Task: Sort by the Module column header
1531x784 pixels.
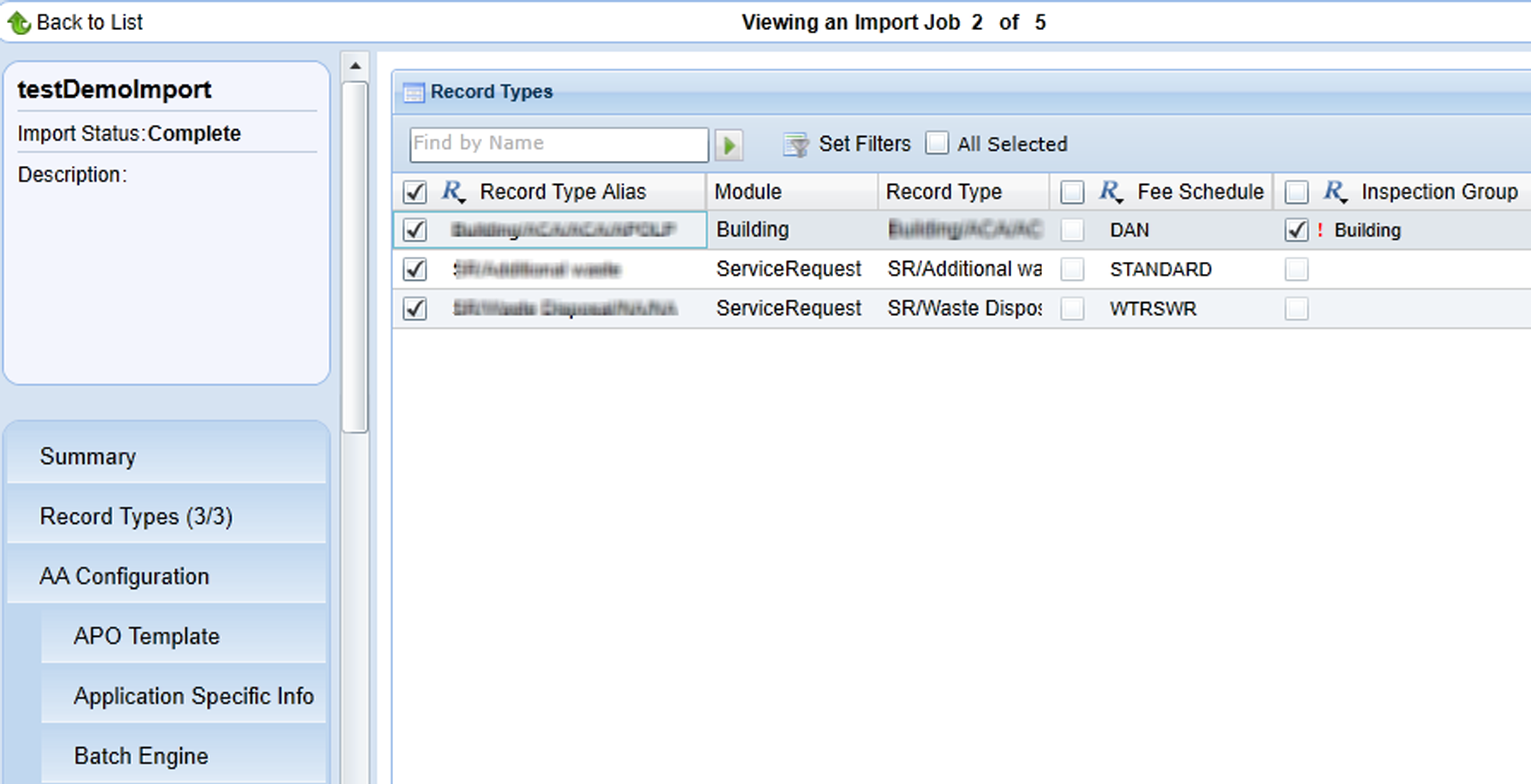Action: tap(748, 192)
